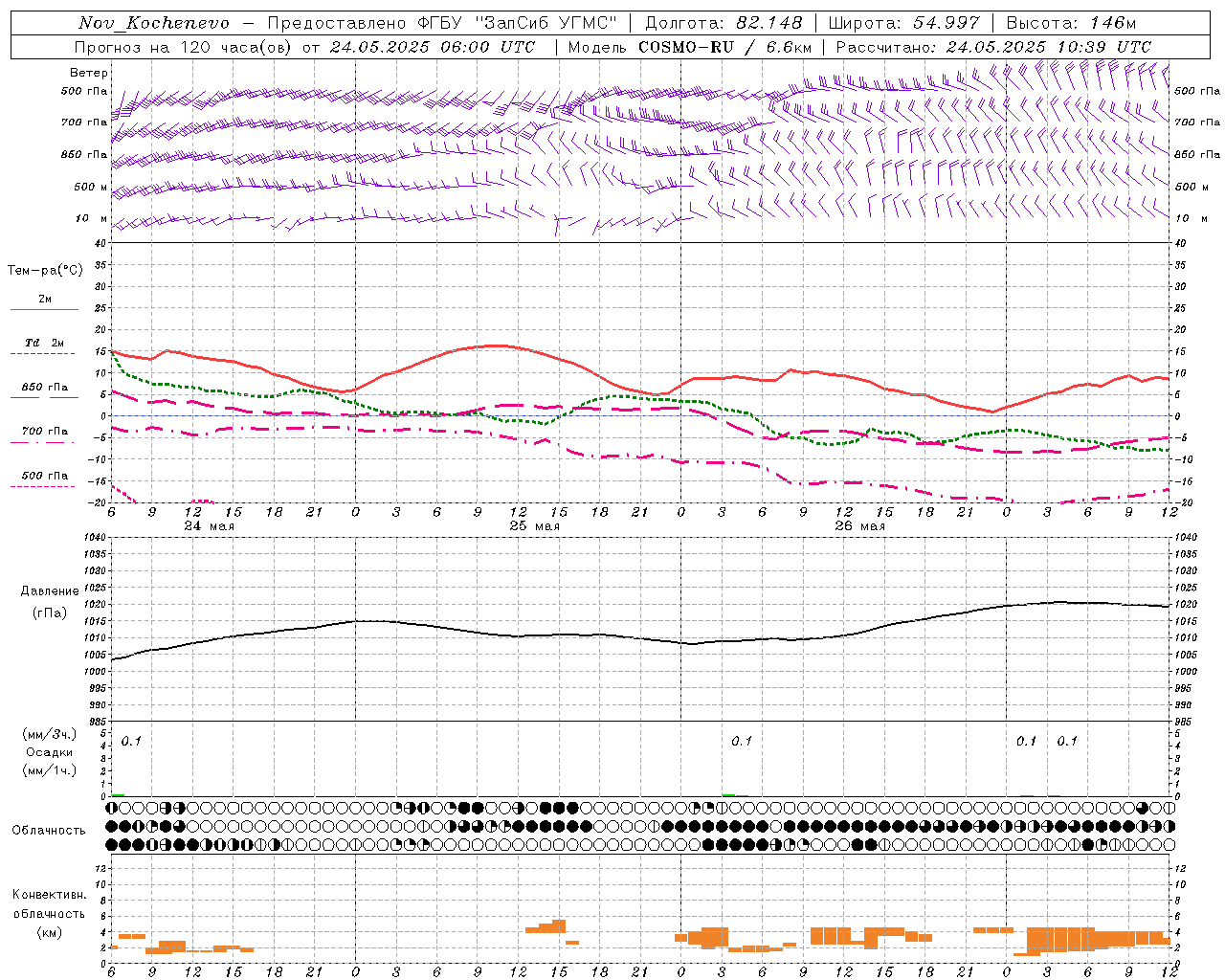Click the latitude value Широта: 54.997

click(x=903, y=23)
